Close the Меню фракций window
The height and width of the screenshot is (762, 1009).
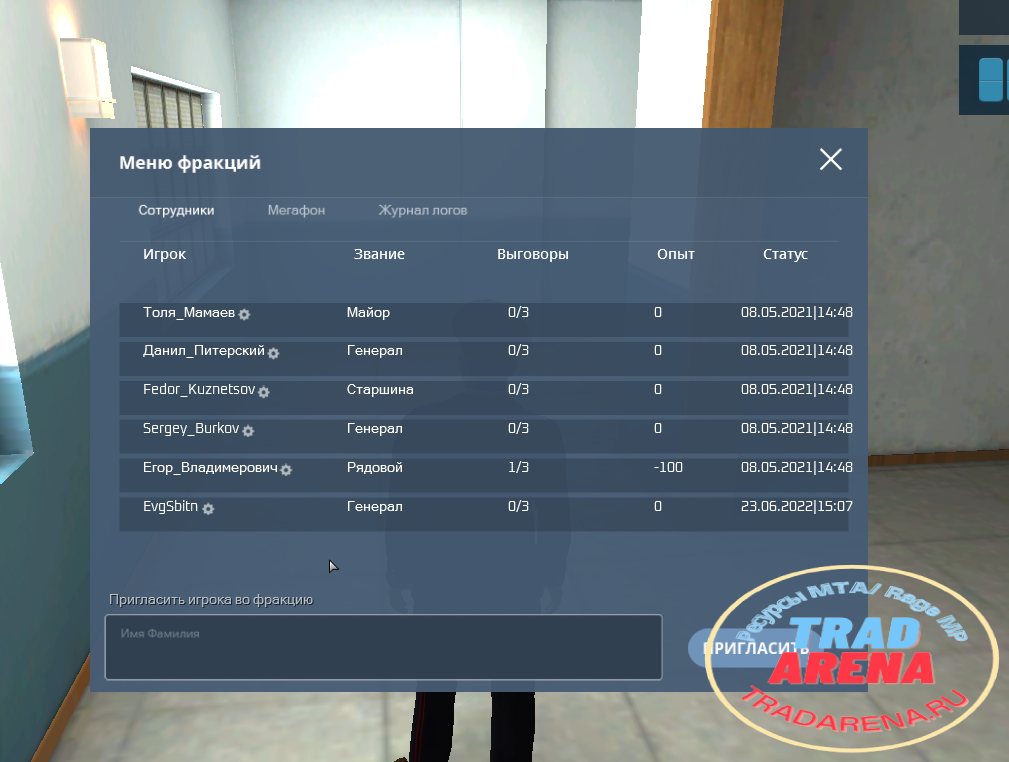831,159
